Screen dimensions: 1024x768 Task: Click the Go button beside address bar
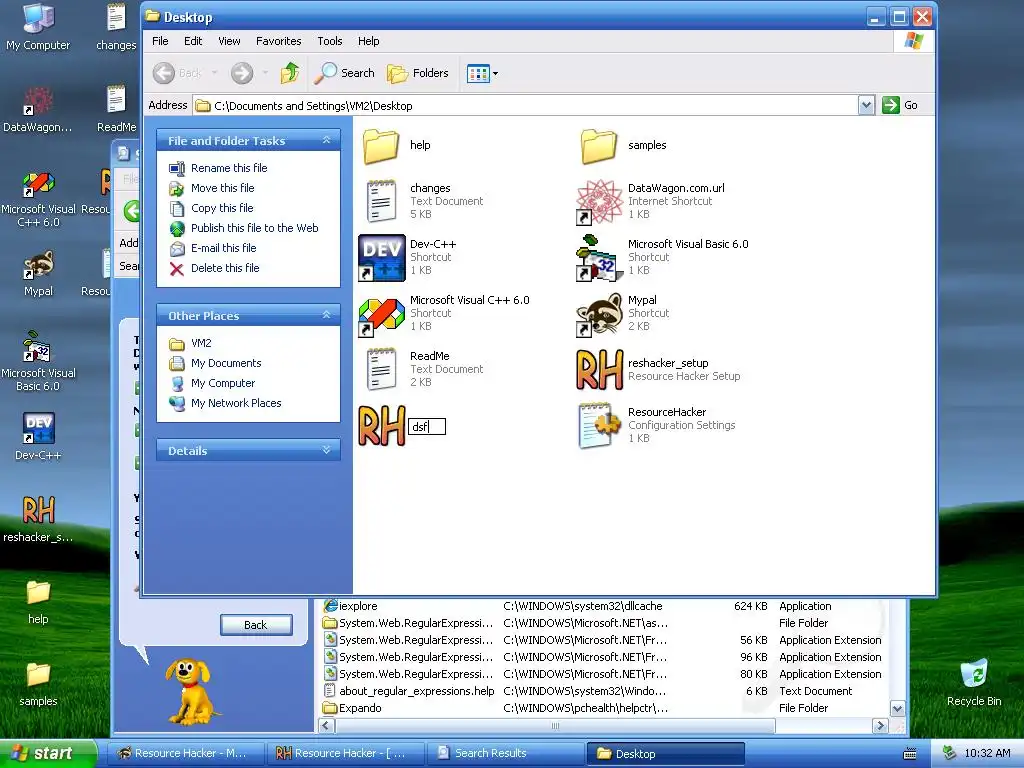tap(900, 105)
